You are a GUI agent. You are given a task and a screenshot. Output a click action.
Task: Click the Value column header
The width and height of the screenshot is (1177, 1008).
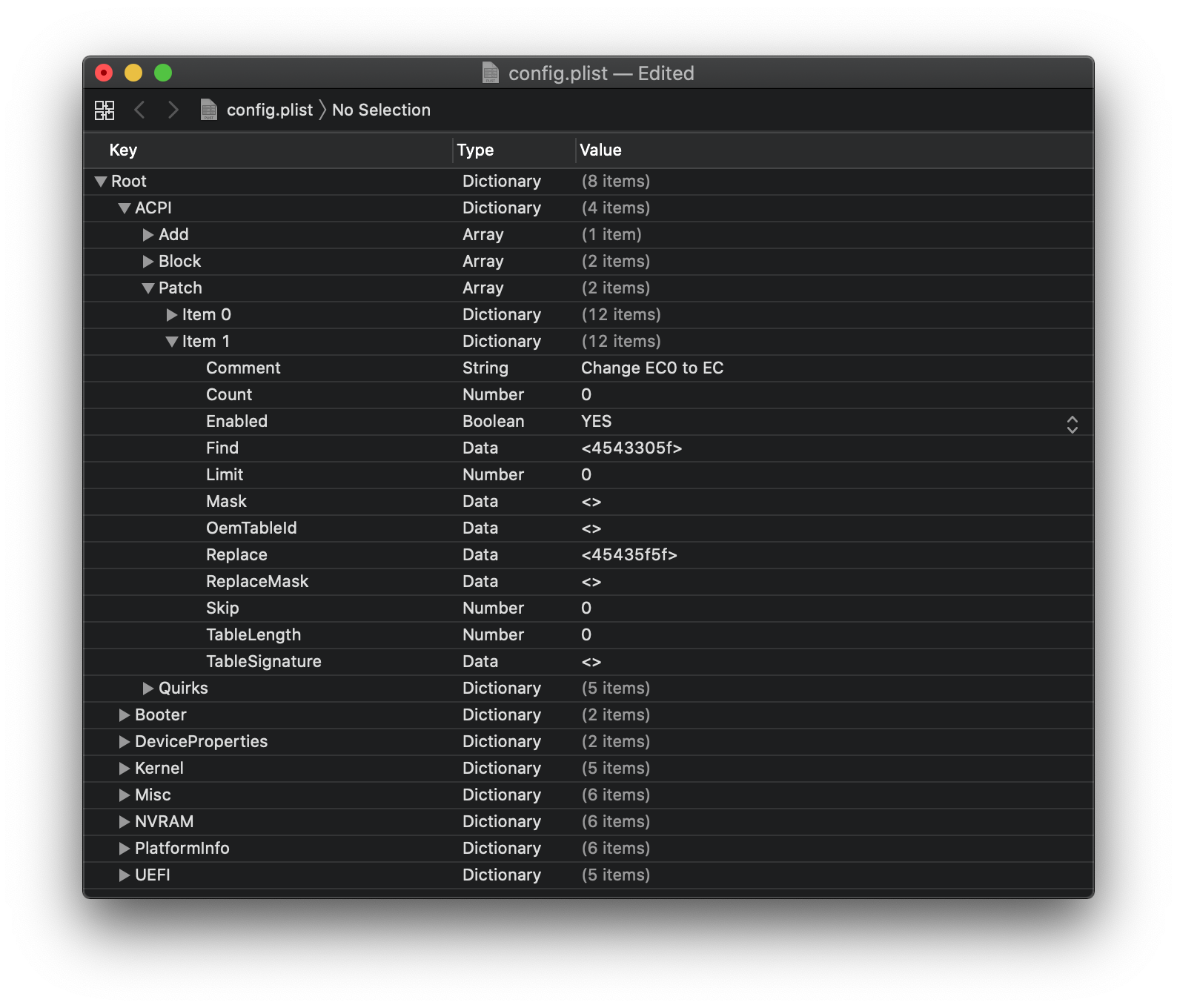pyautogui.click(x=600, y=150)
